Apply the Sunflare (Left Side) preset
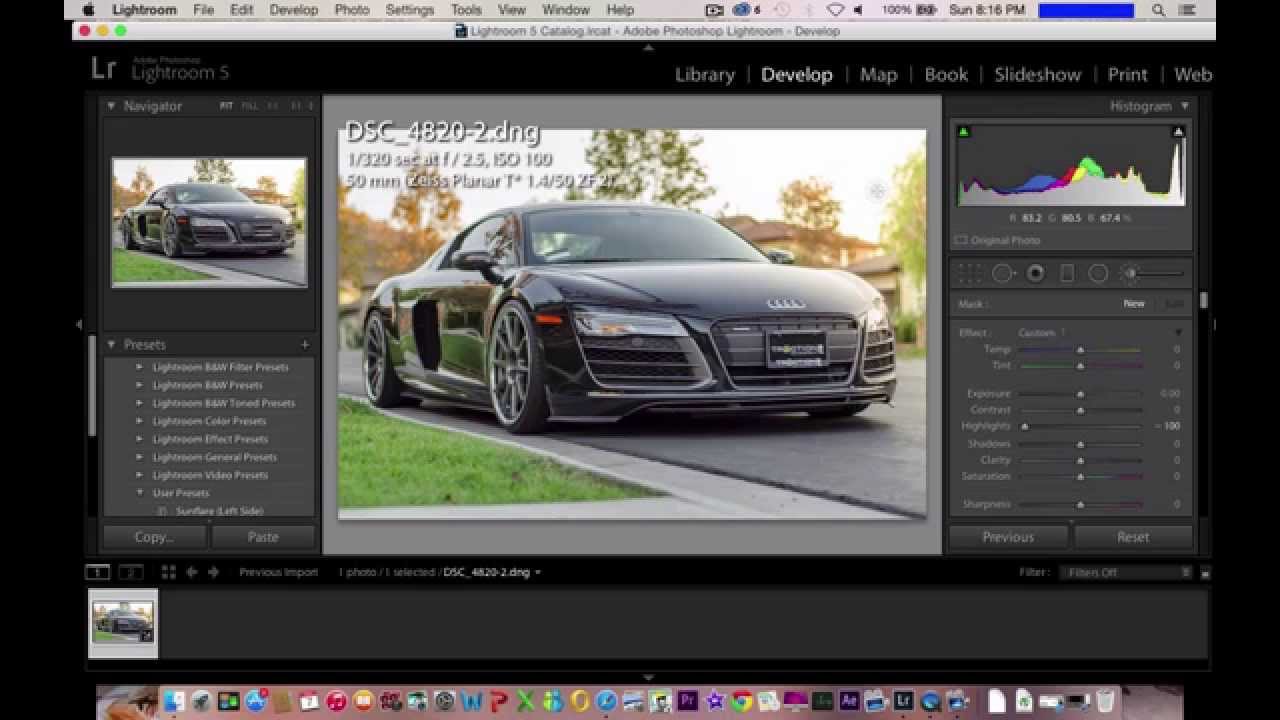 pyautogui.click(x=219, y=511)
